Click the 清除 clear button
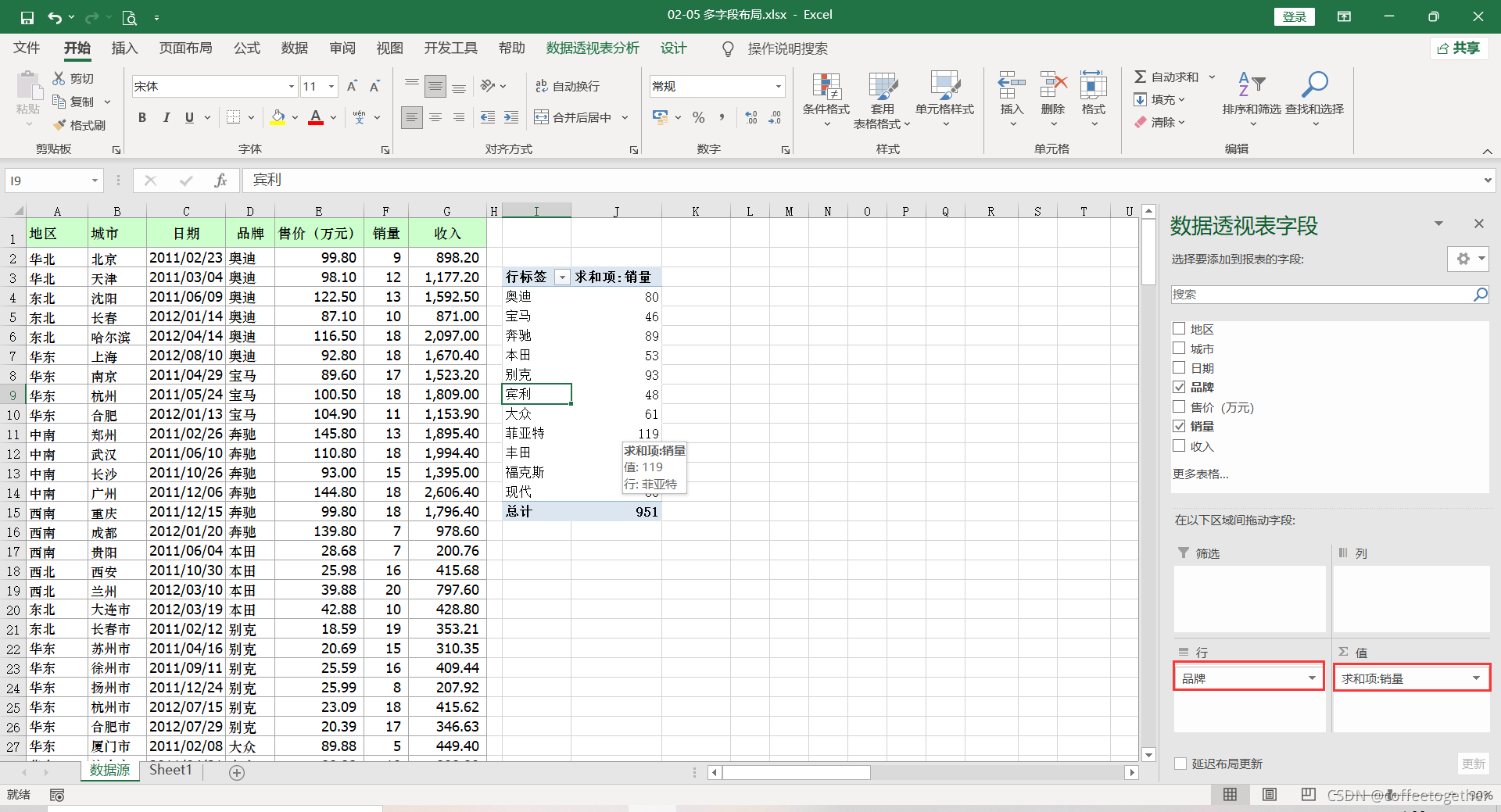Screen dimensions: 1501x812 [x=1160, y=122]
